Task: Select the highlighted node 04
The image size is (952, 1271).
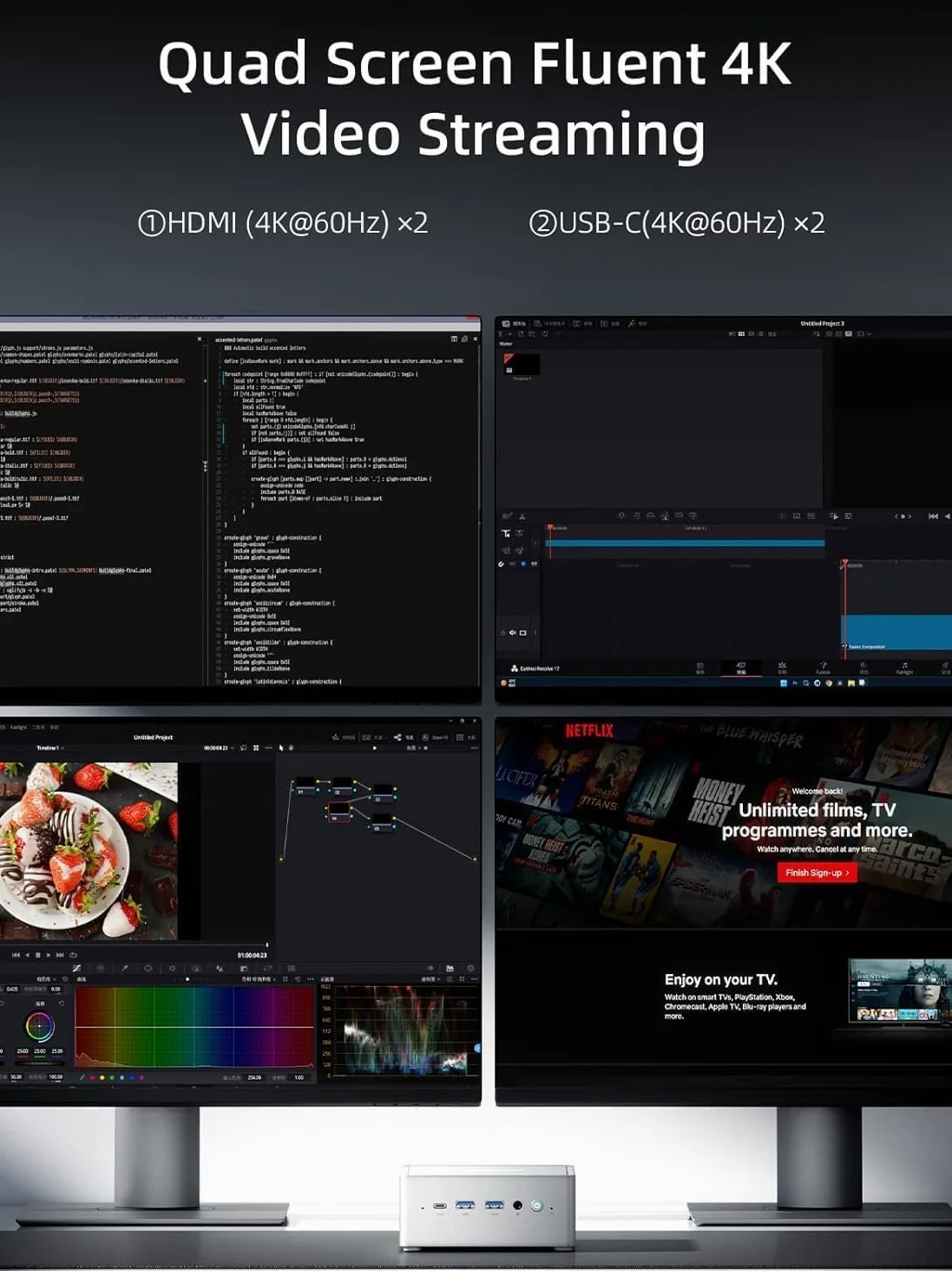Action: pos(338,813)
